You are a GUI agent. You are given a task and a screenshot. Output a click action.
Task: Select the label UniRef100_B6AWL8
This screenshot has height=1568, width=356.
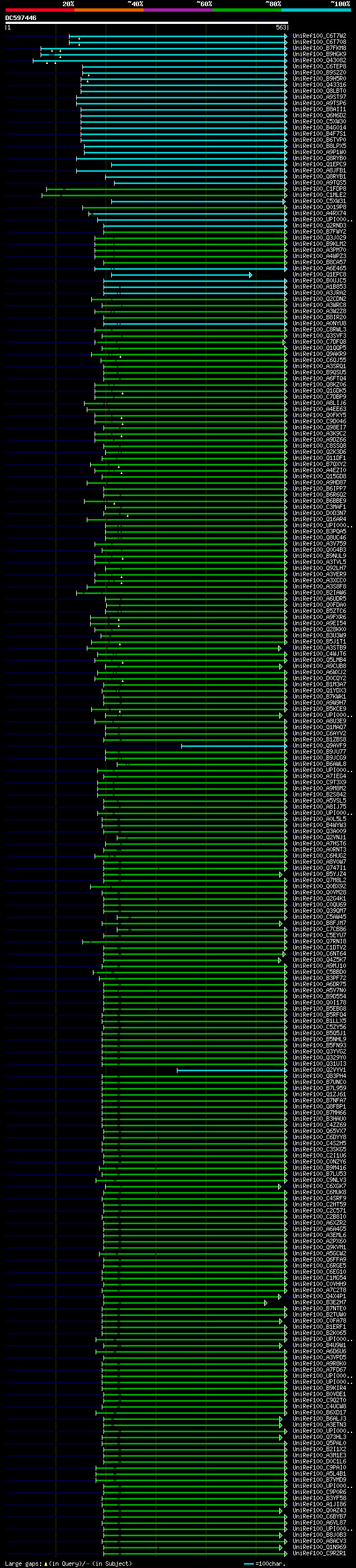(x=319, y=763)
